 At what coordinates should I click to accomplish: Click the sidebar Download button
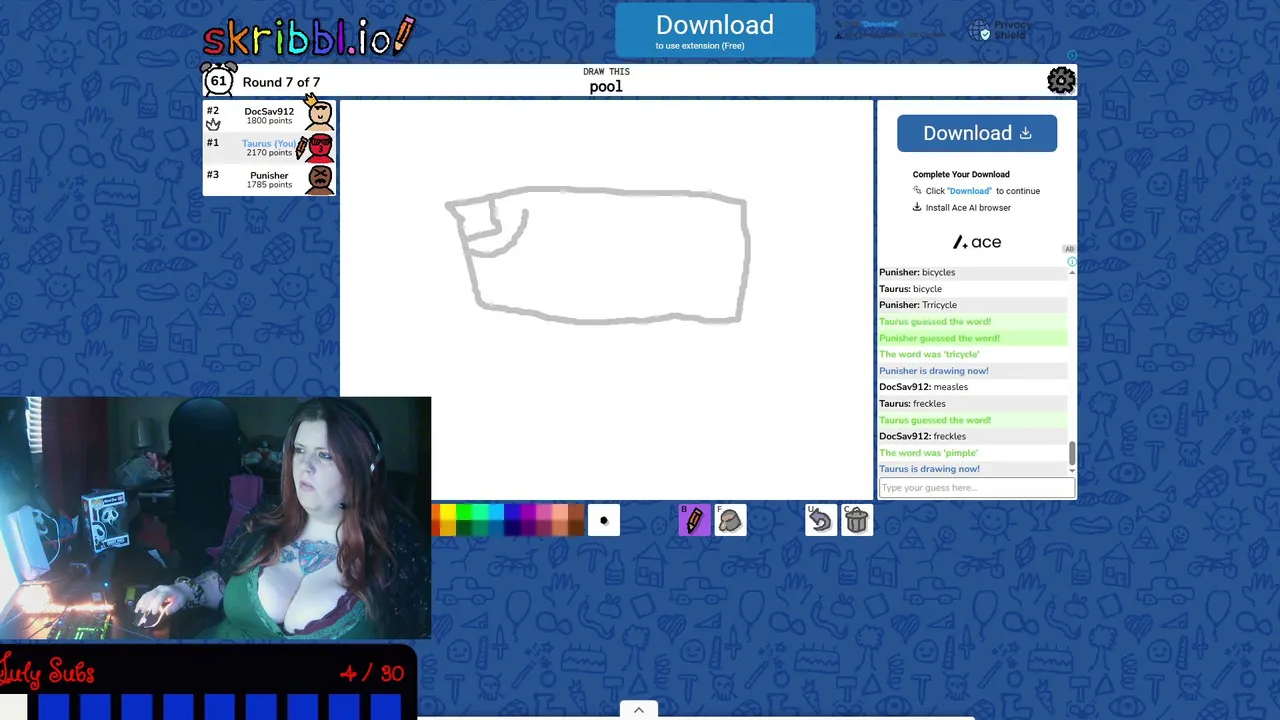[977, 133]
